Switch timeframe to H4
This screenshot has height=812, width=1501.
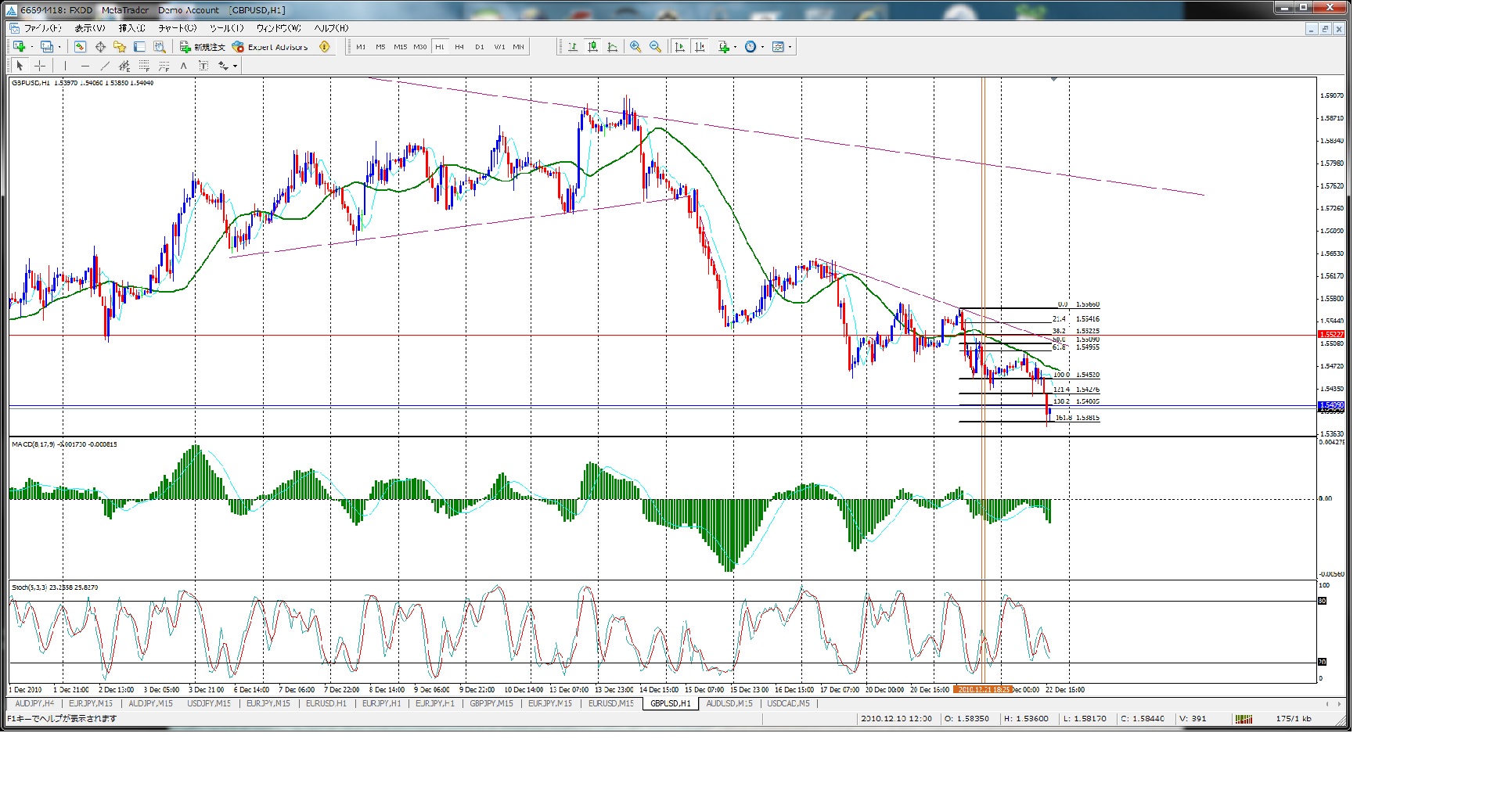pos(459,47)
